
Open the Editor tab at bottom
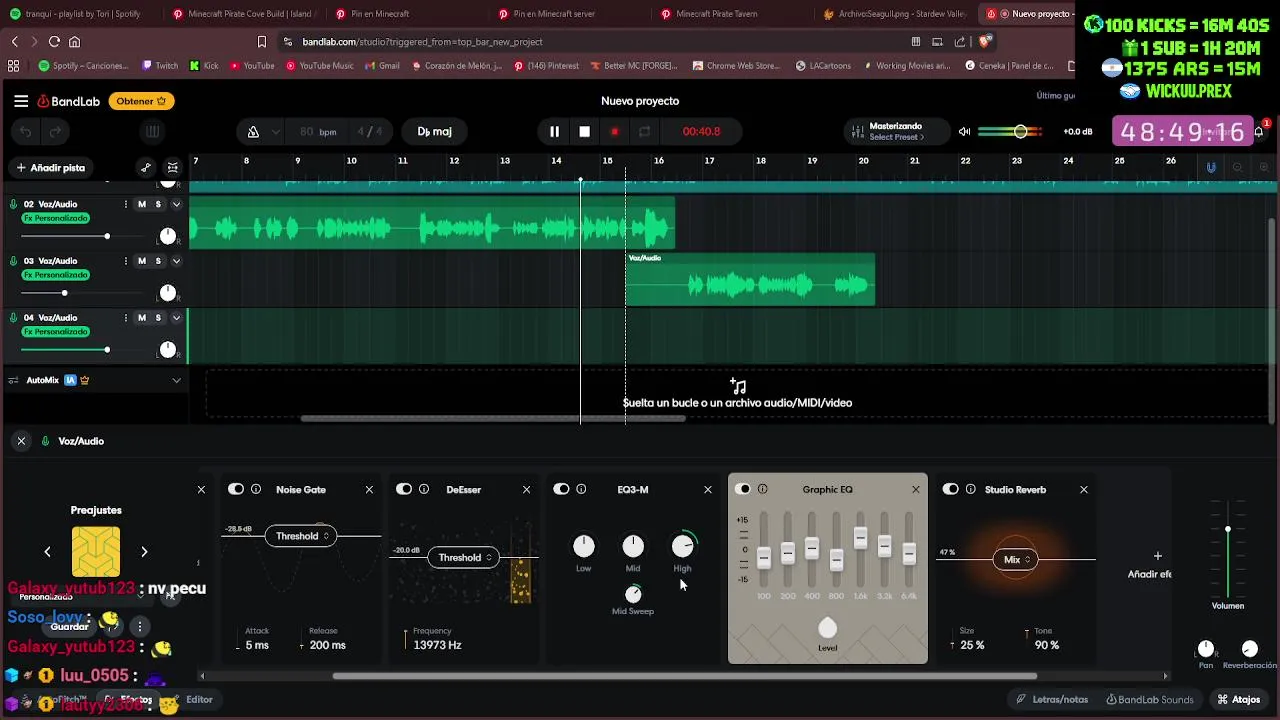click(199, 700)
